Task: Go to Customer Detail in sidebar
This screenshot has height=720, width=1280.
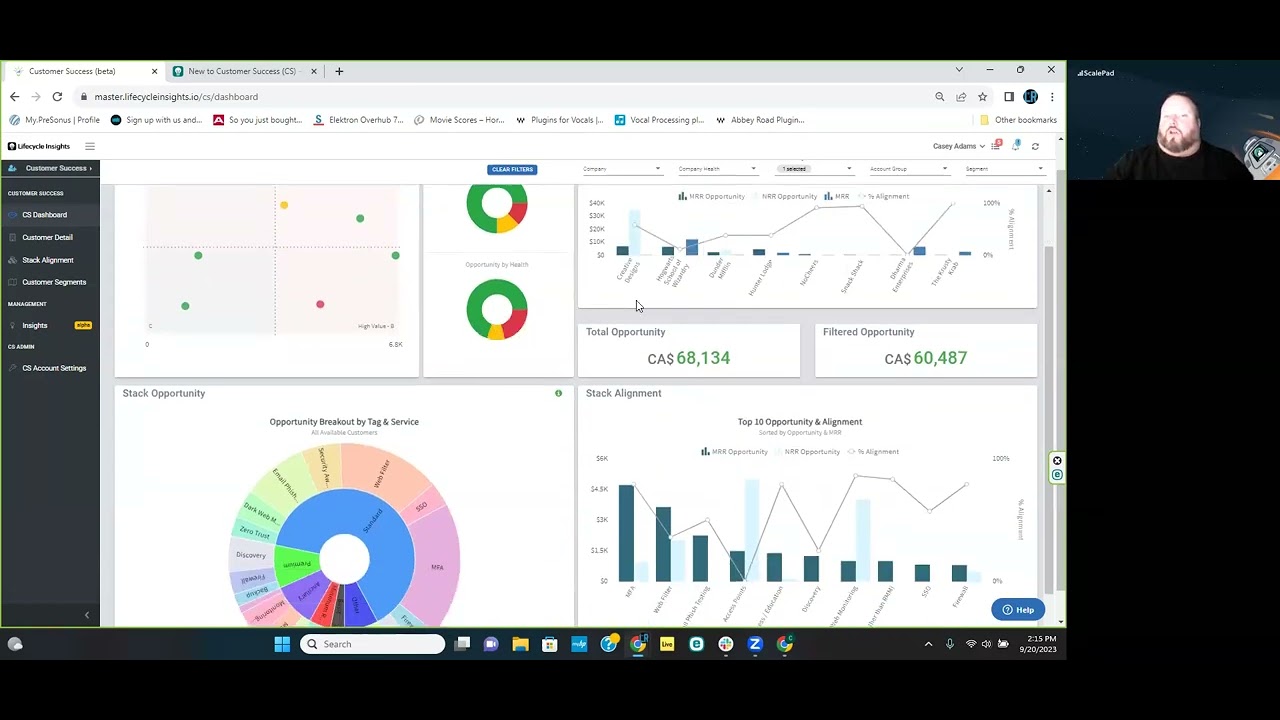Action: [47, 237]
